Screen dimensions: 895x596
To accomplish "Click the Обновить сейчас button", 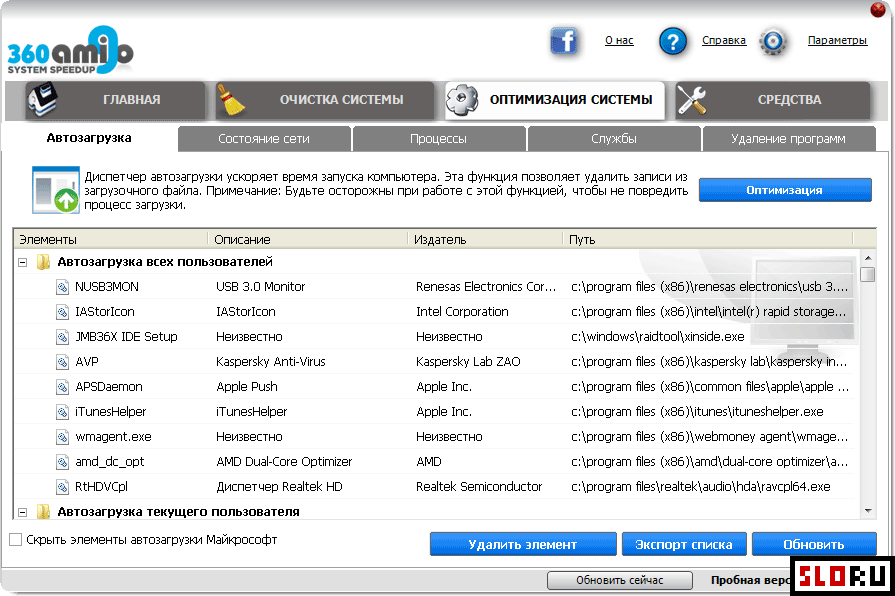I will coord(620,581).
